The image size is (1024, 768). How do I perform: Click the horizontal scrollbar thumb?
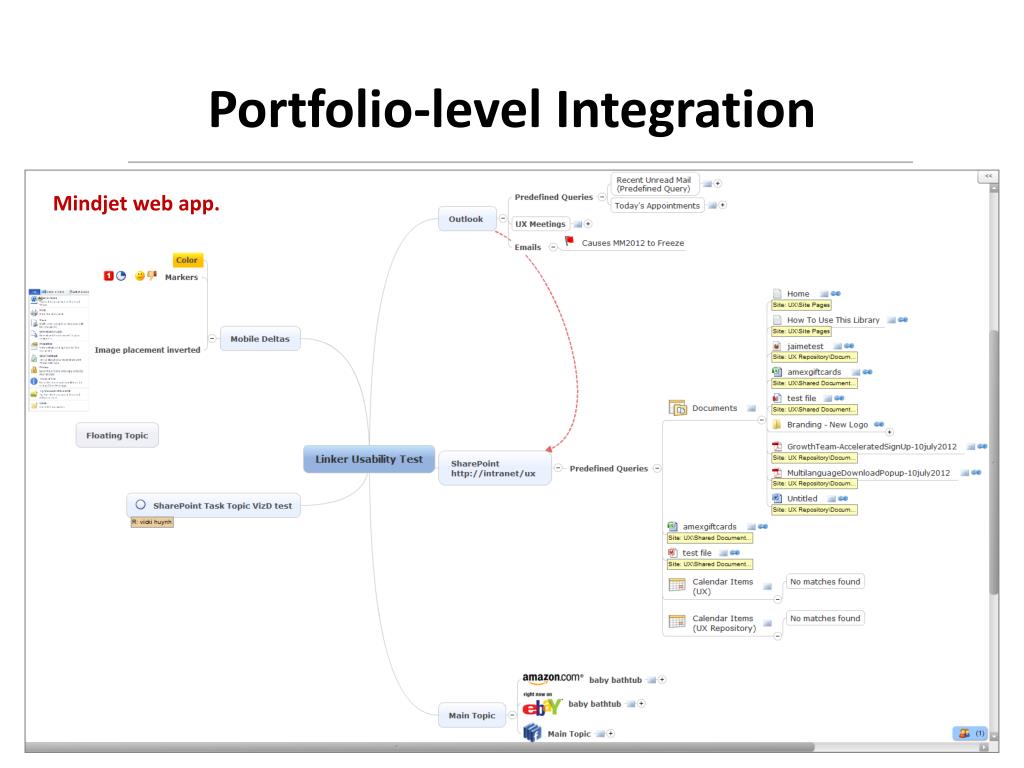420,746
